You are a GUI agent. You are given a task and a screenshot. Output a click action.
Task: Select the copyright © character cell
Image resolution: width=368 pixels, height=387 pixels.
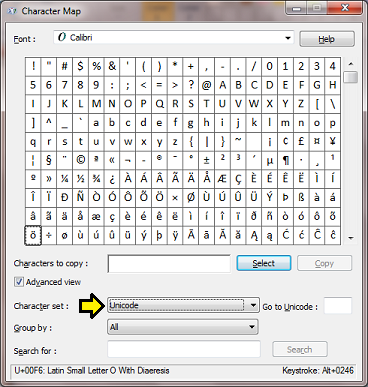80,160
